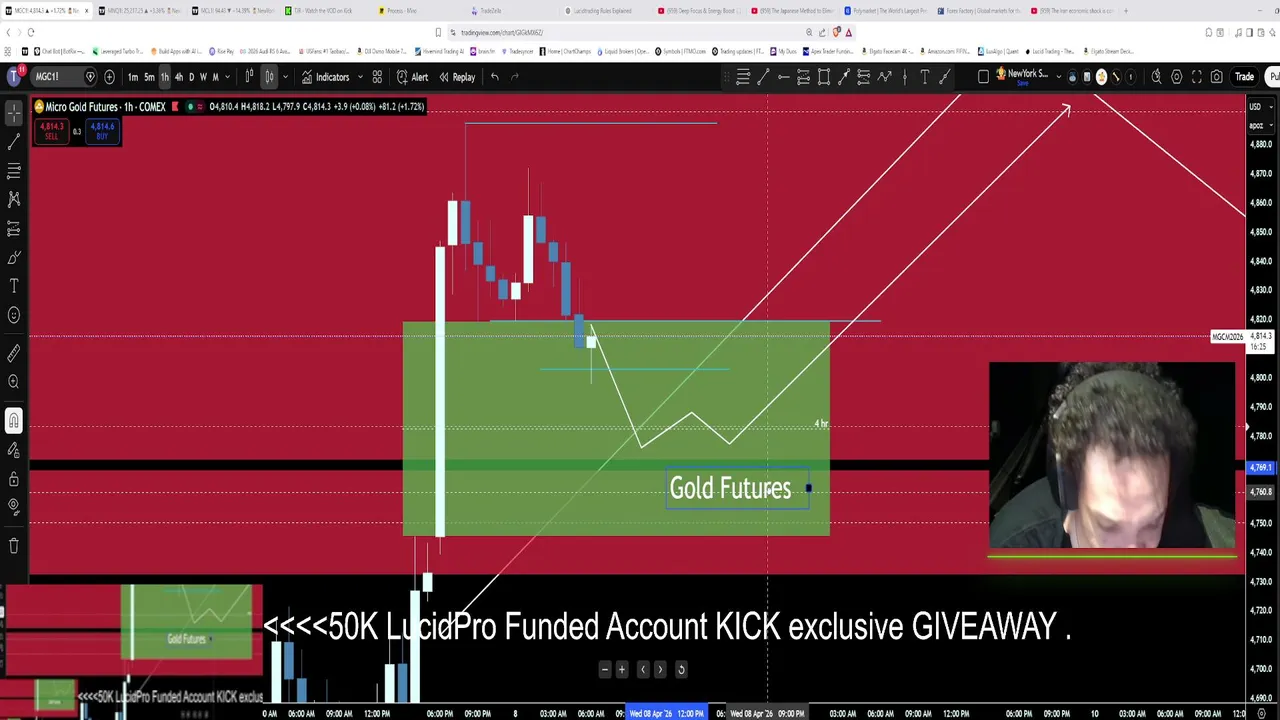Select the Text tool in left sidebar
Screen dimensions: 1280x720
pos(14,287)
